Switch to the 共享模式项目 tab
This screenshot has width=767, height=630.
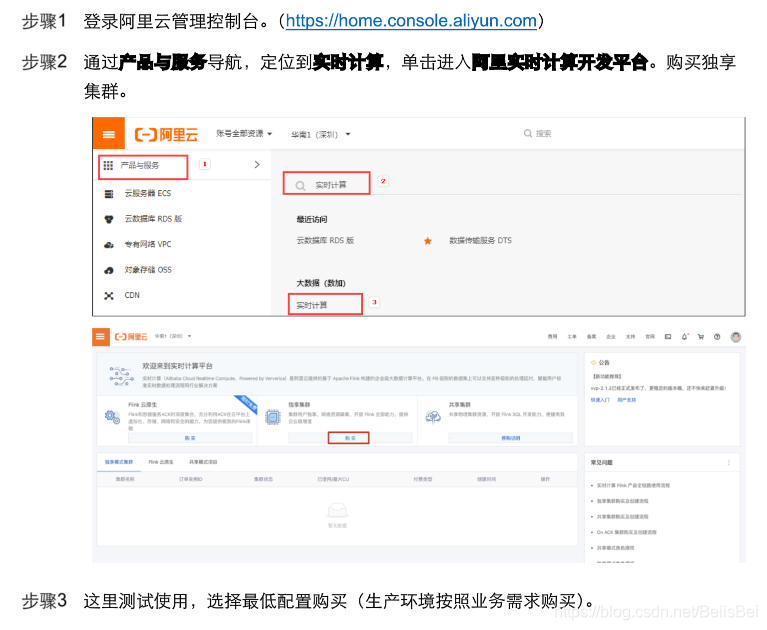(203, 462)
